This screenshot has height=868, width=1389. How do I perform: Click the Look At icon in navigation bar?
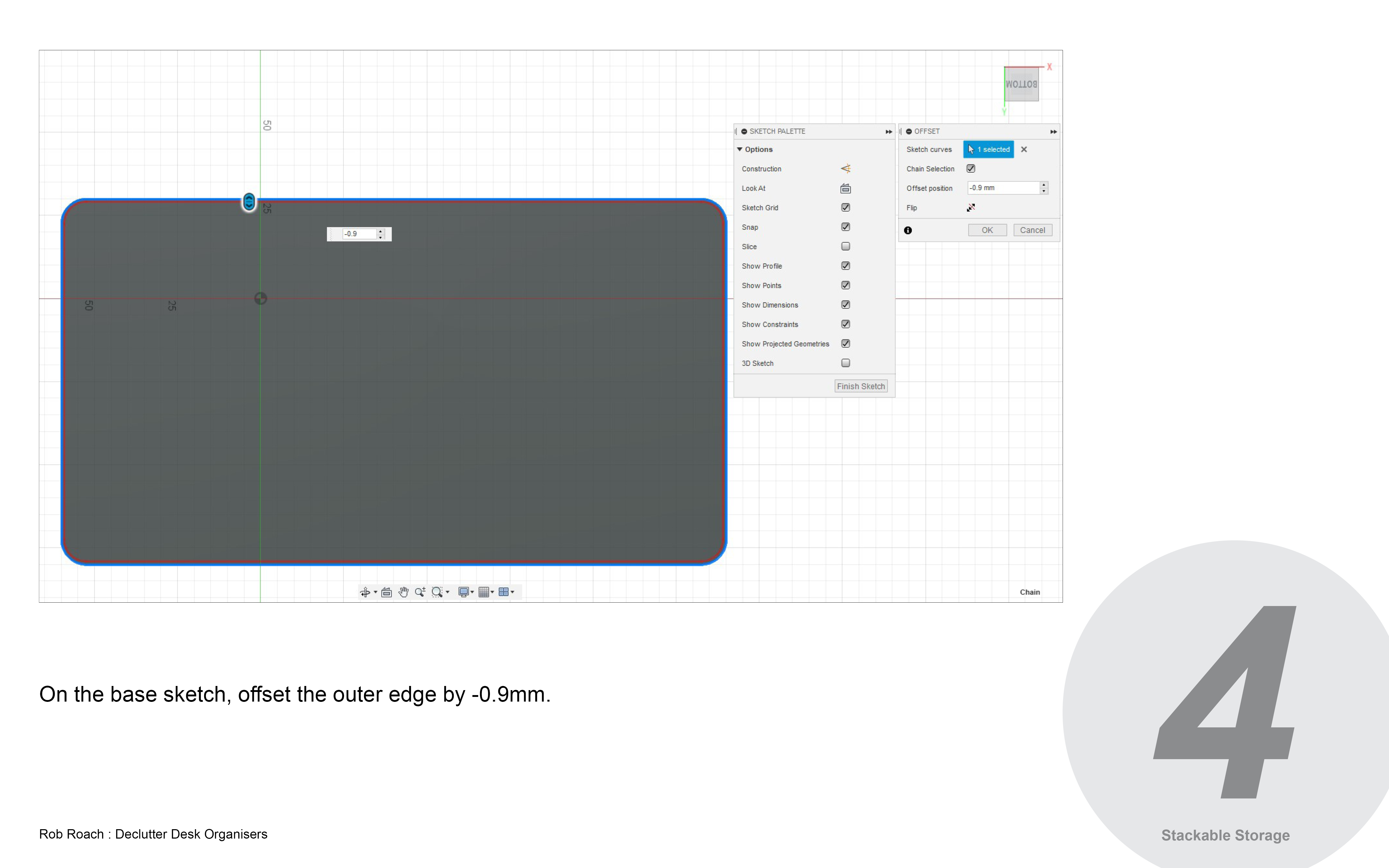click(386, 592)
